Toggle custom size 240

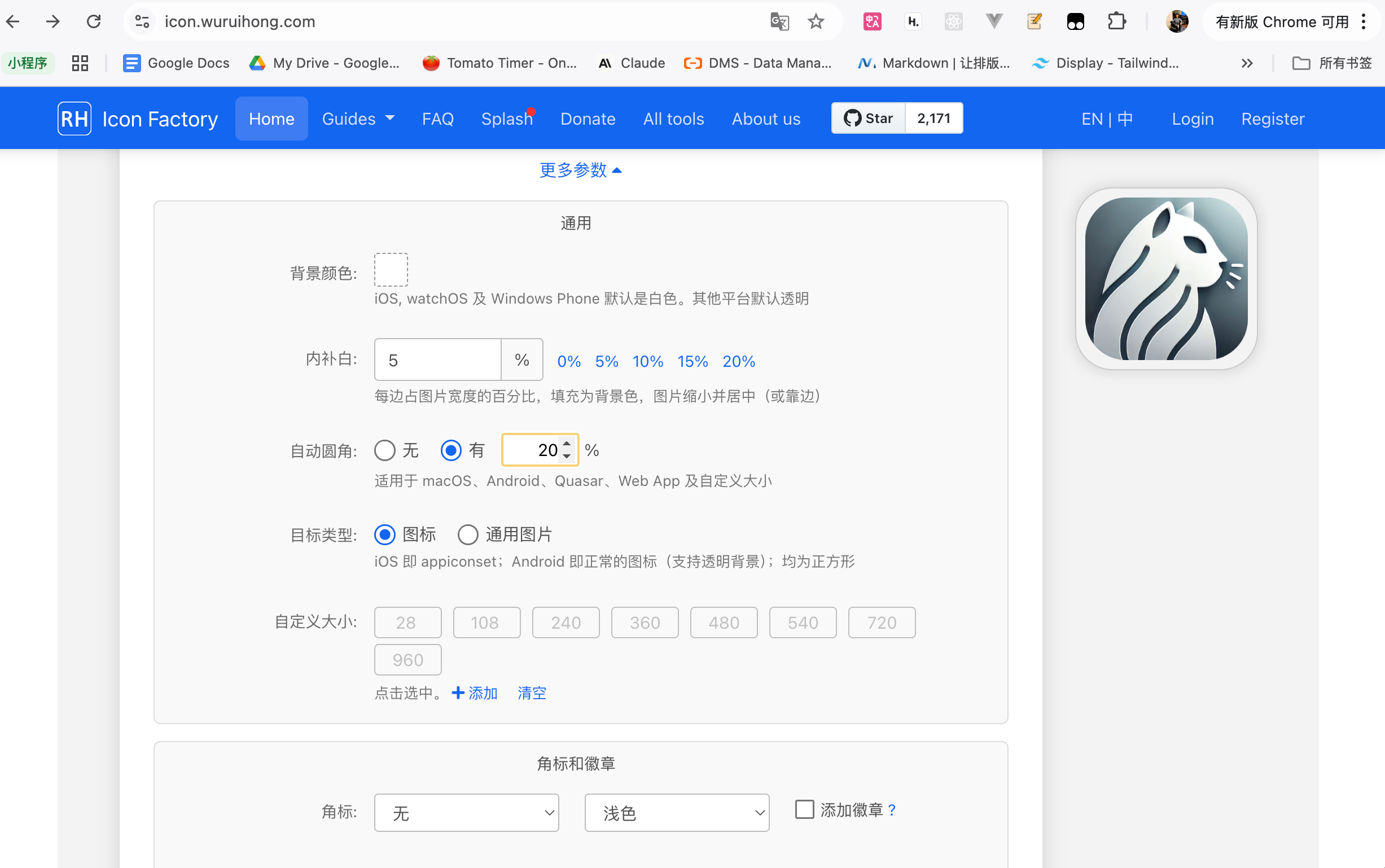(x=566, y=622)
